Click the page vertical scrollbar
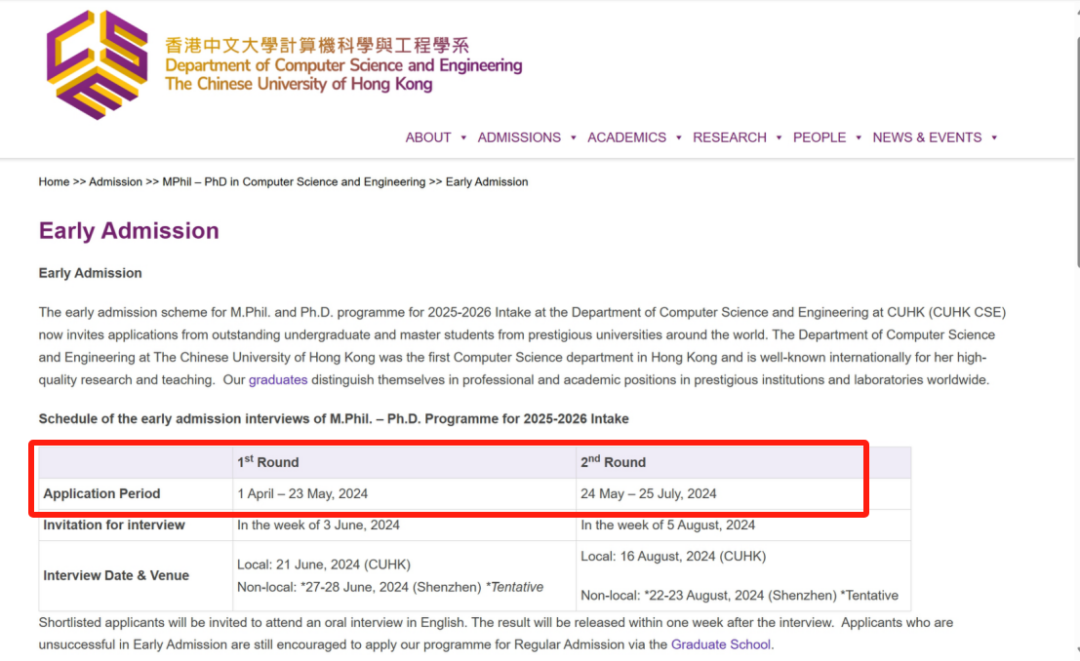Viewport: 1080px width, 661px height. coord(1077,151)
